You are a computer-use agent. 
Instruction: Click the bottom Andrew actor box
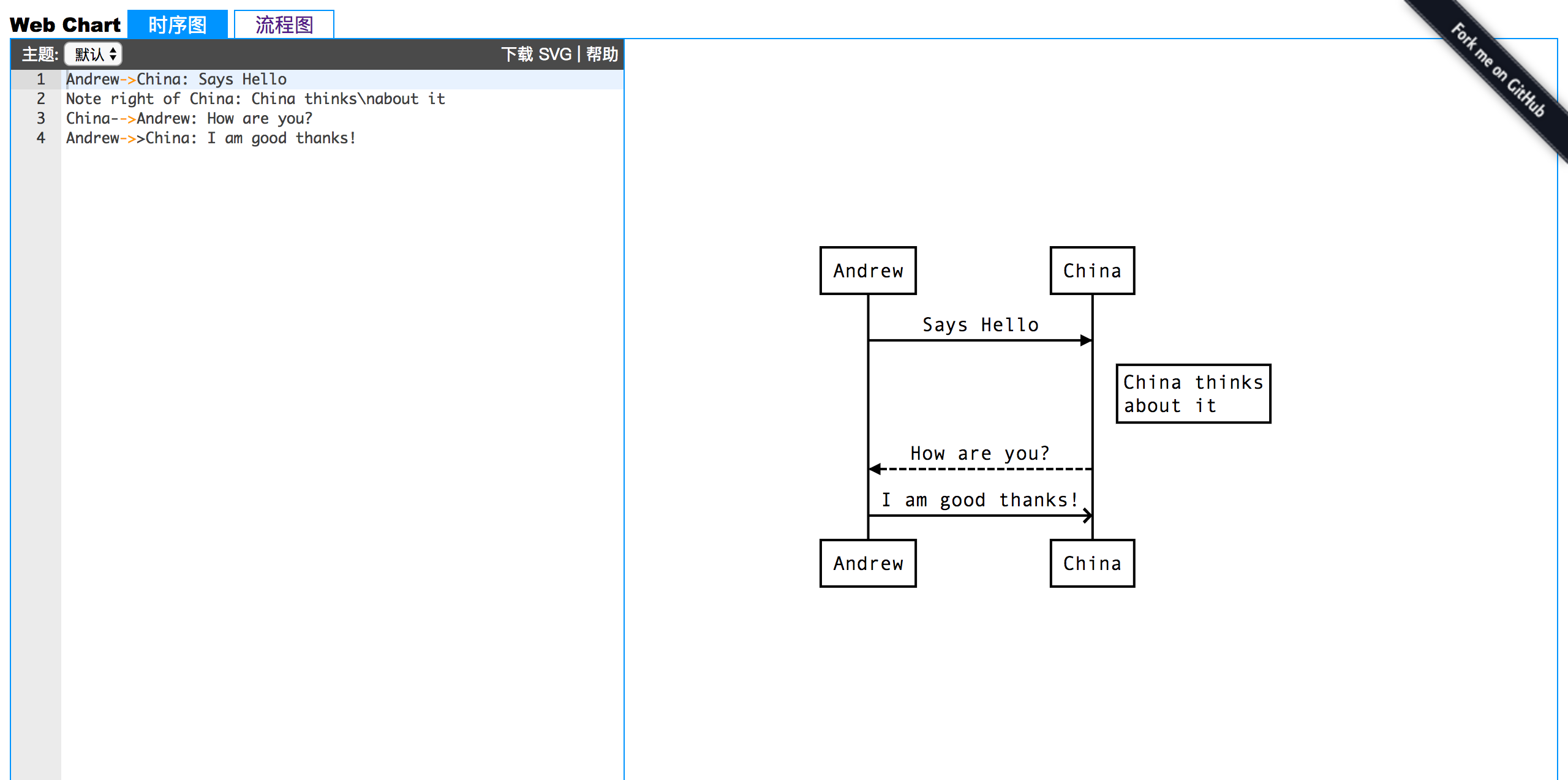pos(868,563)
